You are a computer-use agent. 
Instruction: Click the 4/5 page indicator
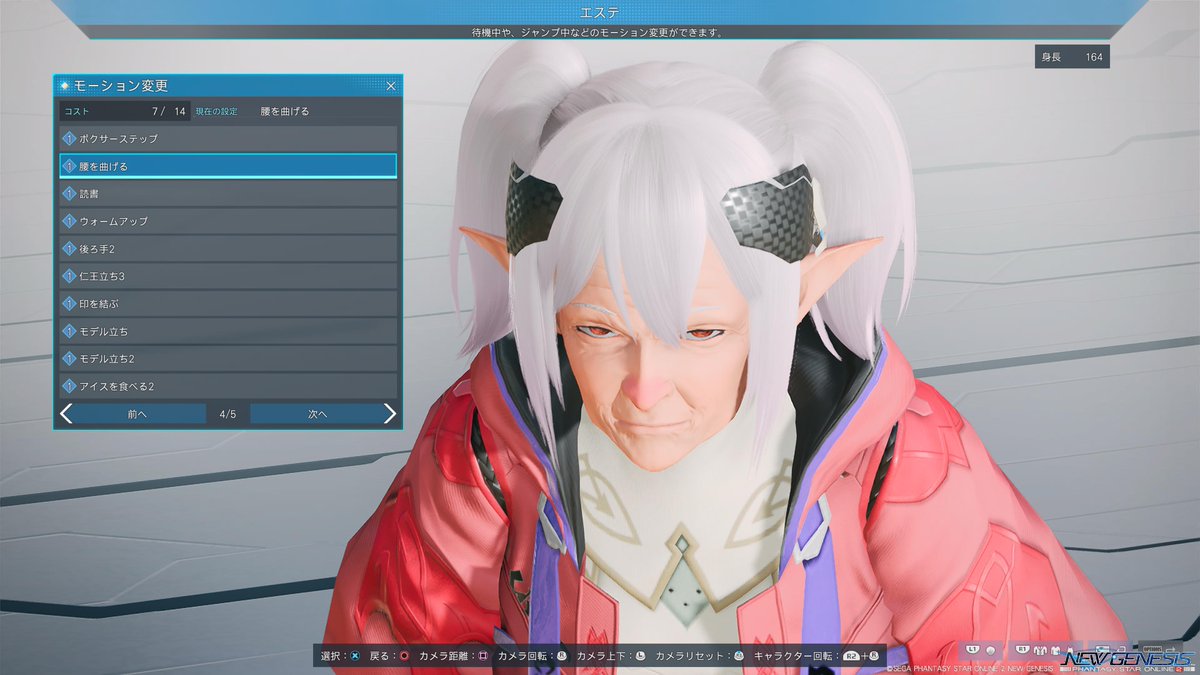[228, 413]
